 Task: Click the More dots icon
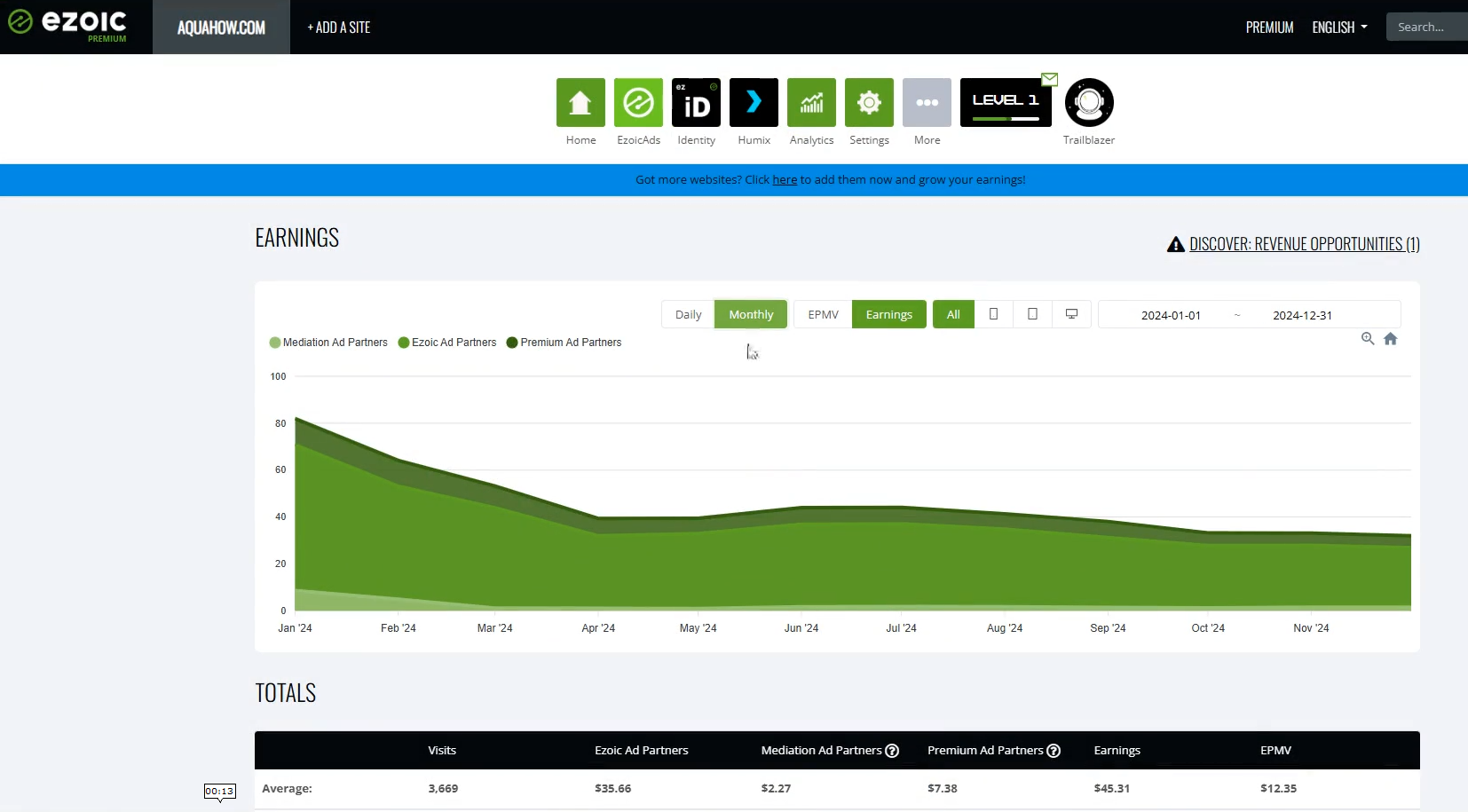tap(927, 102)
